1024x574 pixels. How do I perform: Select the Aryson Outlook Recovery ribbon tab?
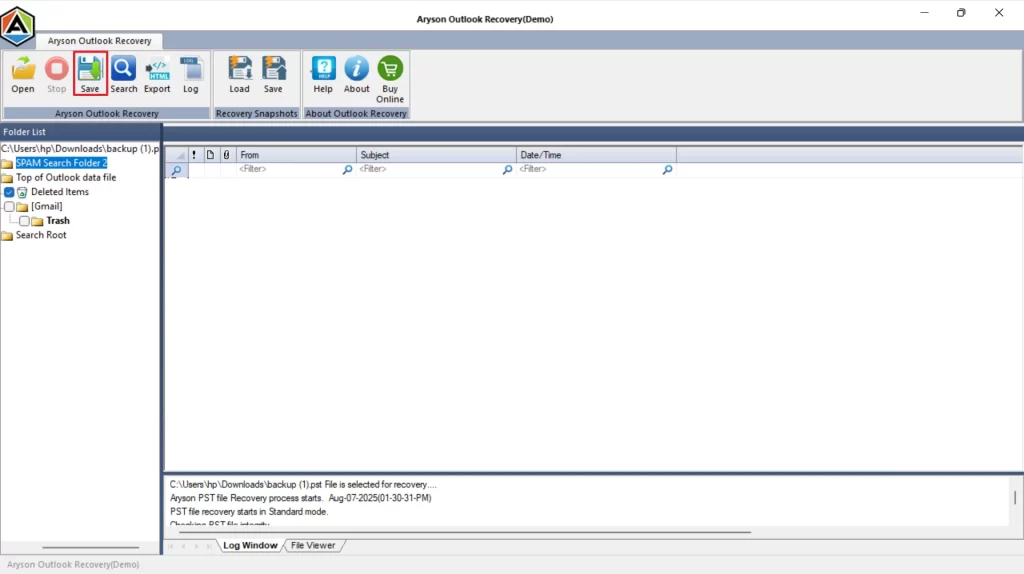click(x=99, y=40)
